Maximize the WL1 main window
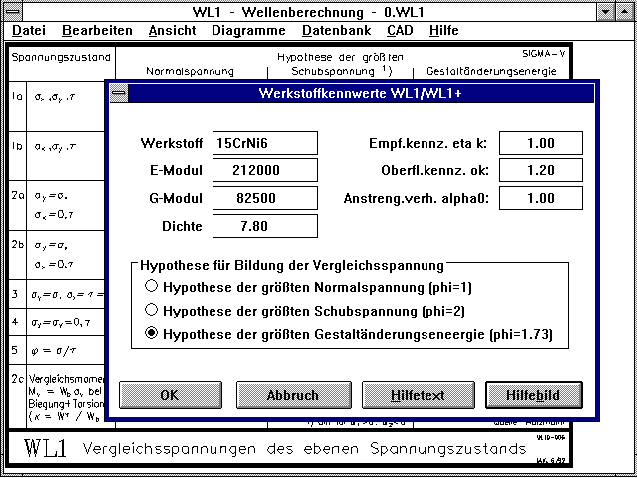Image resolution: width=637 pixels, height=478 pixels. (622, 11)
